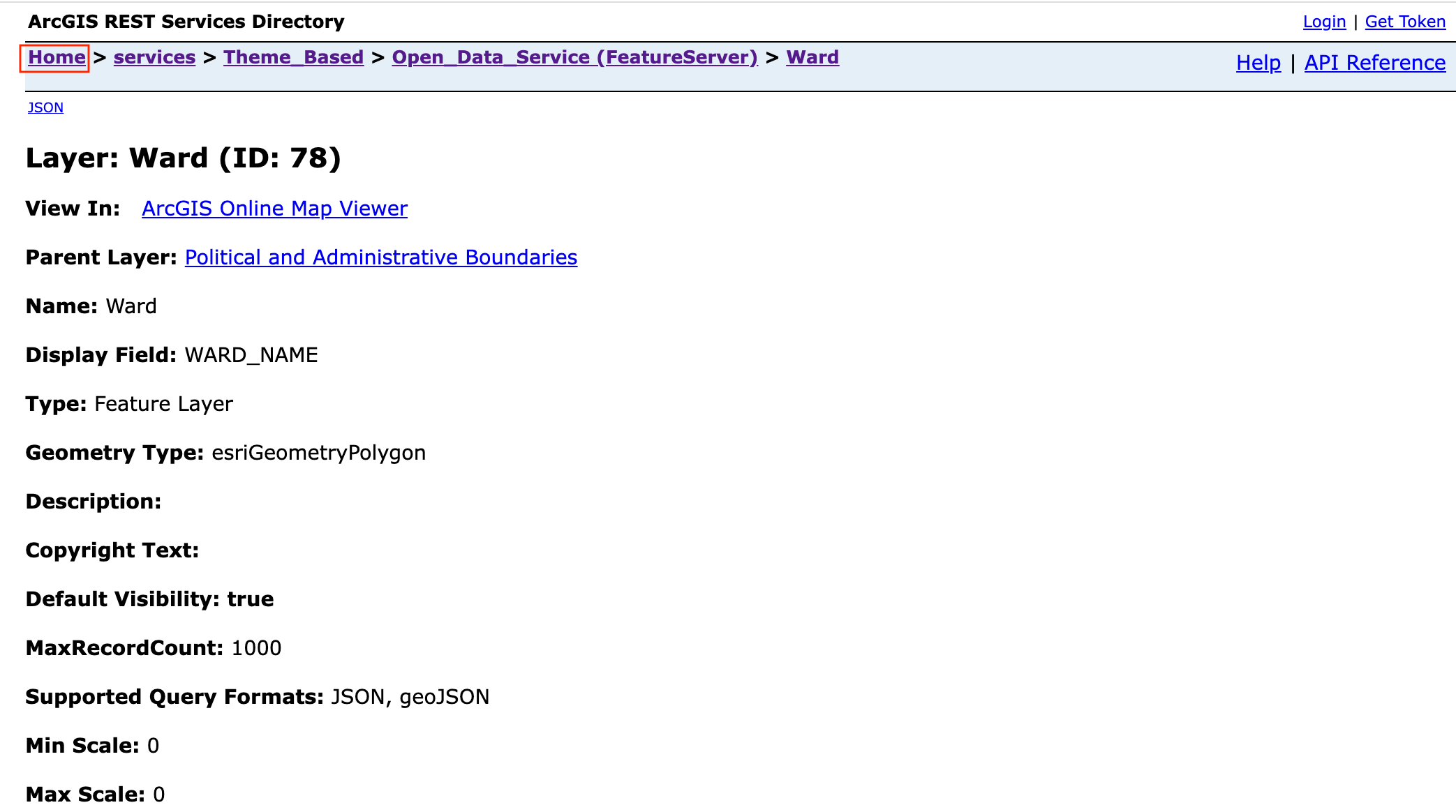The width and height of the screenshot is (1456, 812).
Task: Click the 'JSON, geoJSON' supported formats text
Action: click(410, 697)
